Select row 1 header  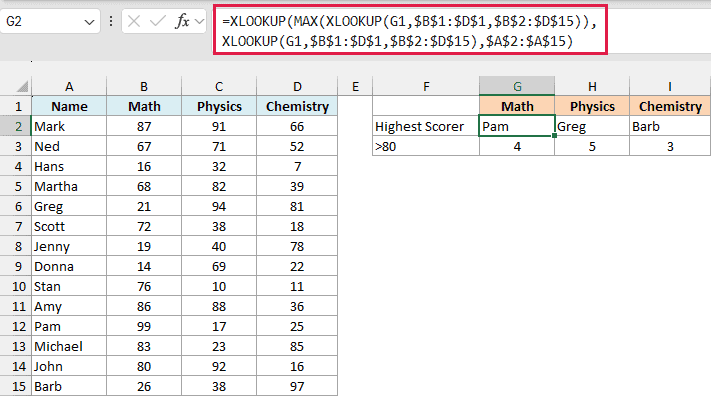[16, 106]
